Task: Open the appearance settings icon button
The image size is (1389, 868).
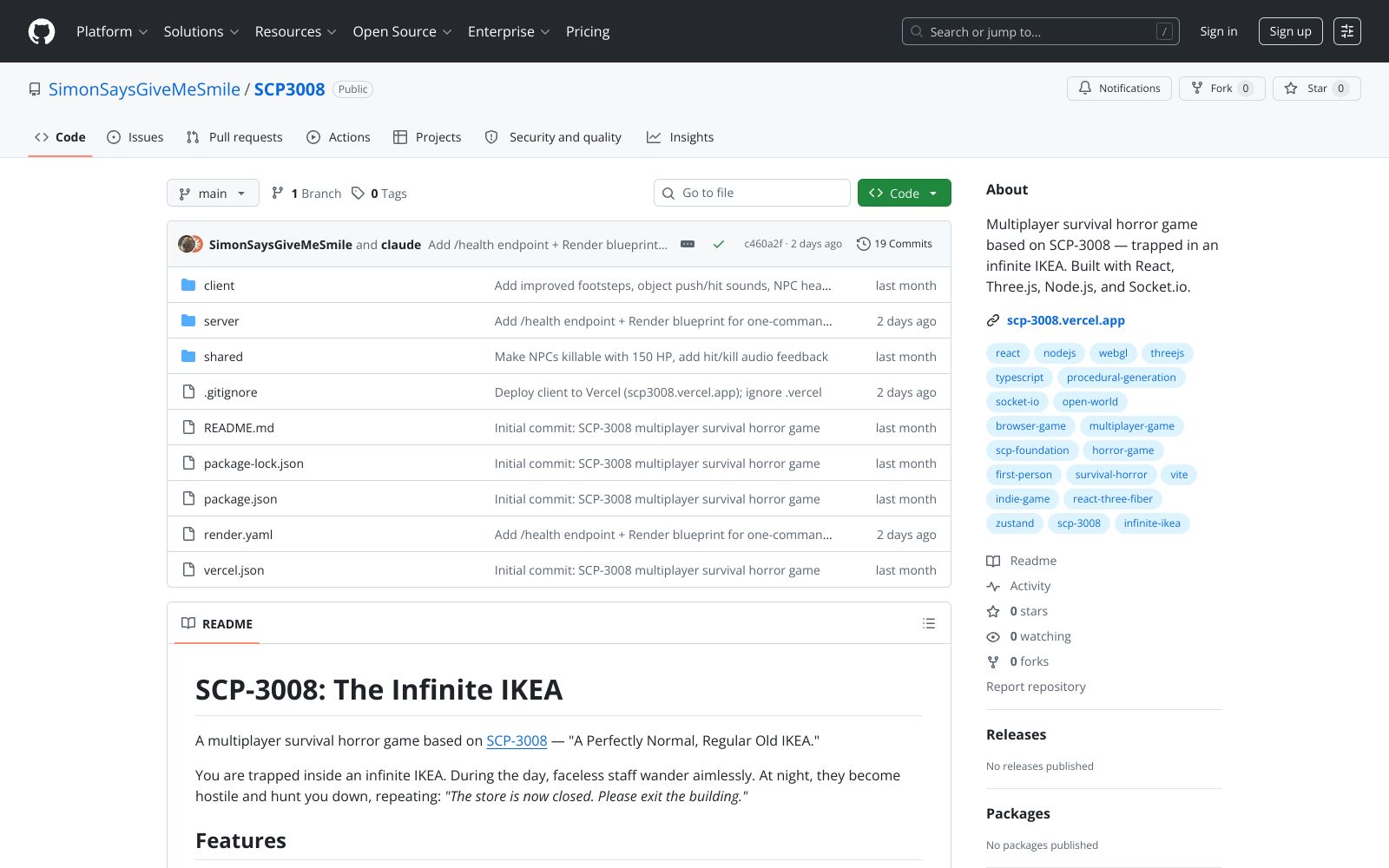Action: point(1347,31)
